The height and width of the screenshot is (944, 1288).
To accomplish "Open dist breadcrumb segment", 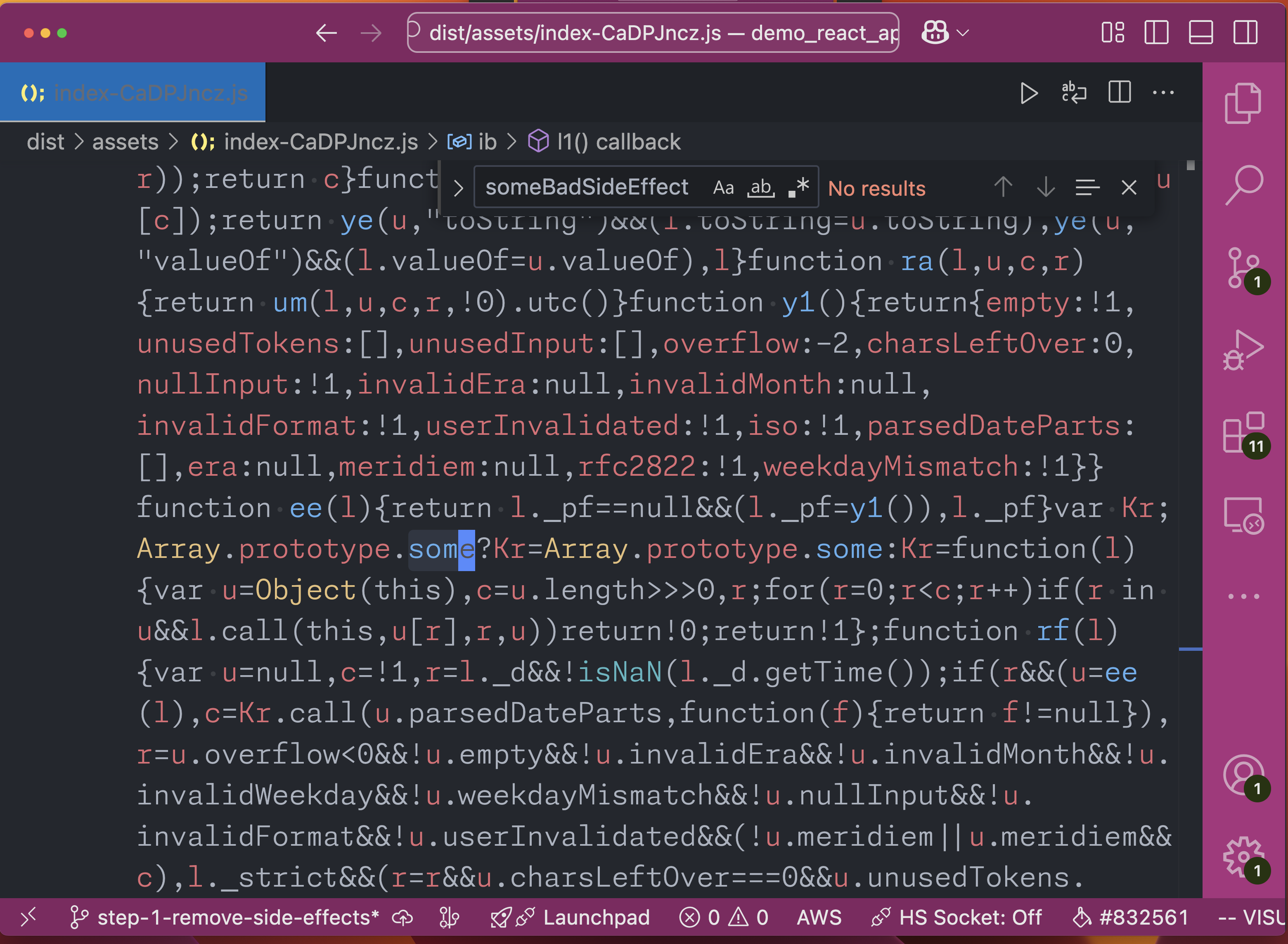I will coord(46,142).
